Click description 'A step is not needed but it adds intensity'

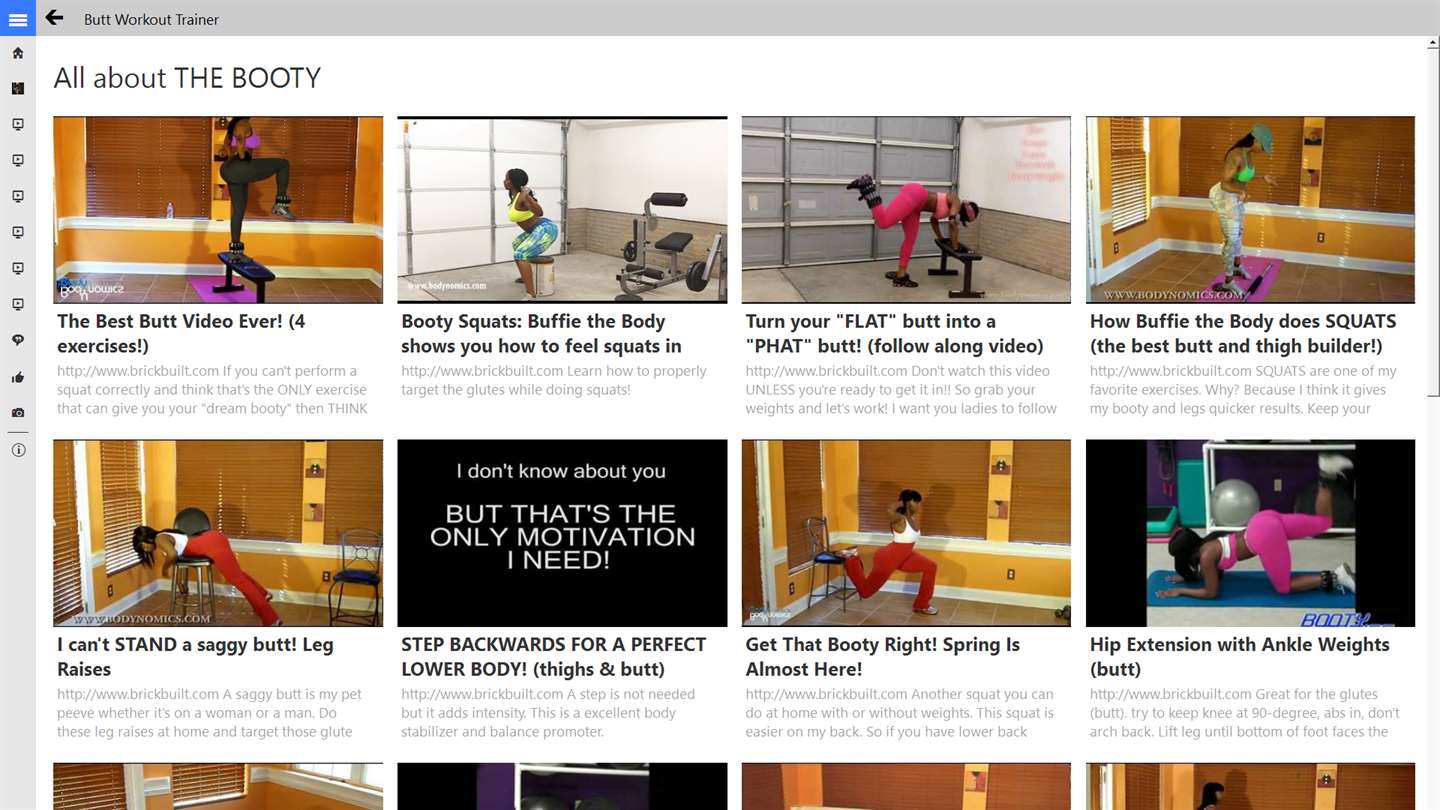[548, 713]
